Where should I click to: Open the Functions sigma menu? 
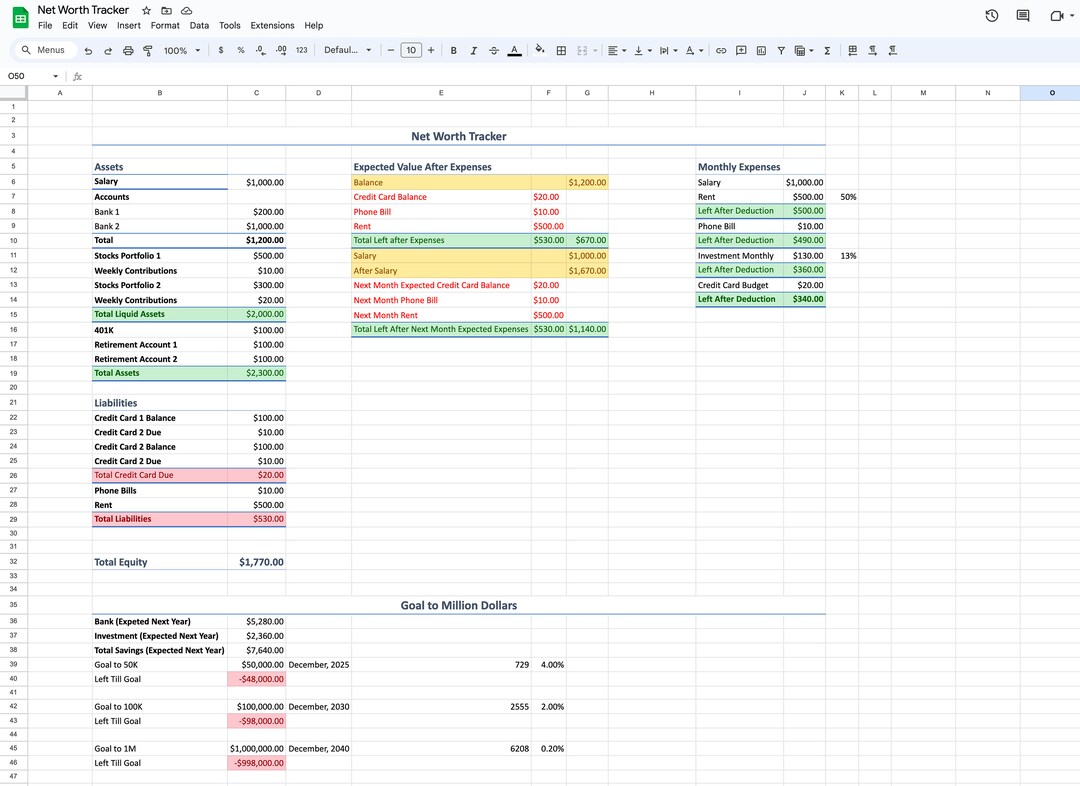pos(827,50)
